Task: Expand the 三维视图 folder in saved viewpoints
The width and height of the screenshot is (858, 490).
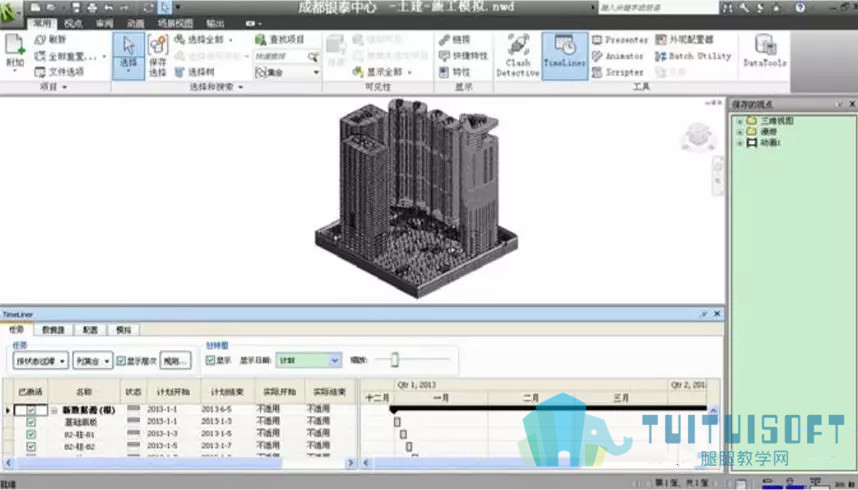Action: point(739,121)
